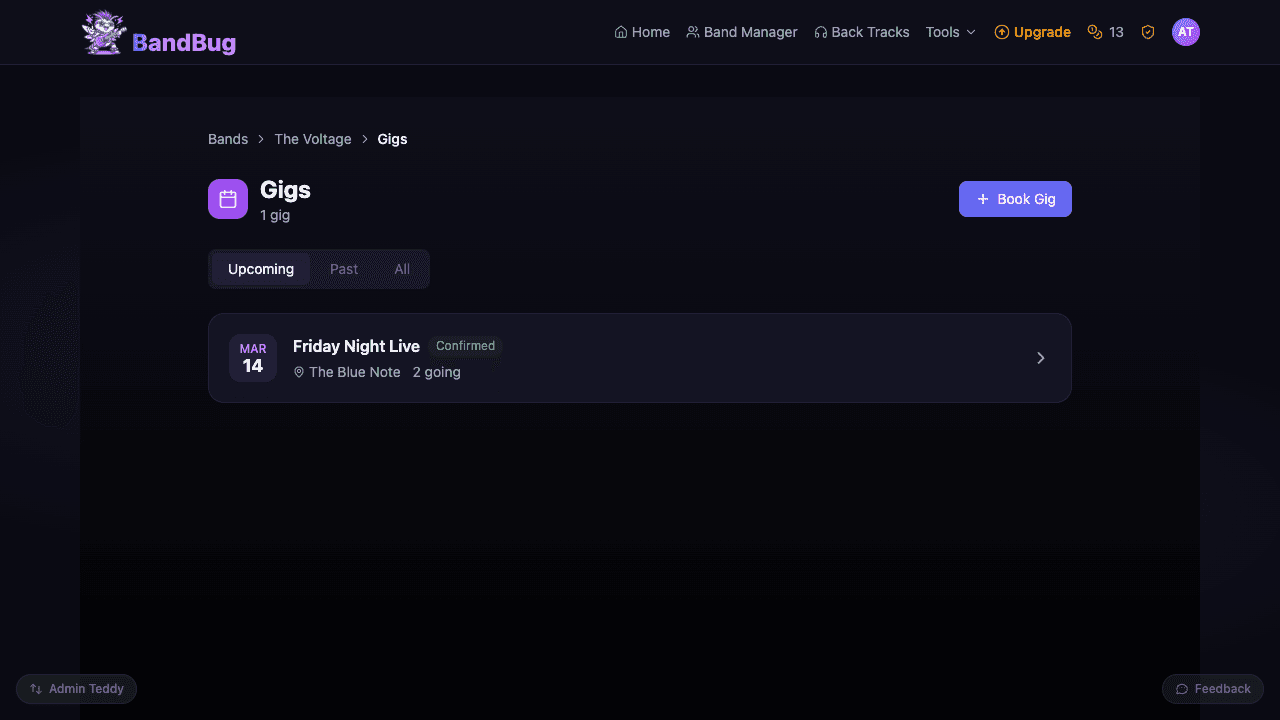Open the Feedback button

(x=1213, y=689)
